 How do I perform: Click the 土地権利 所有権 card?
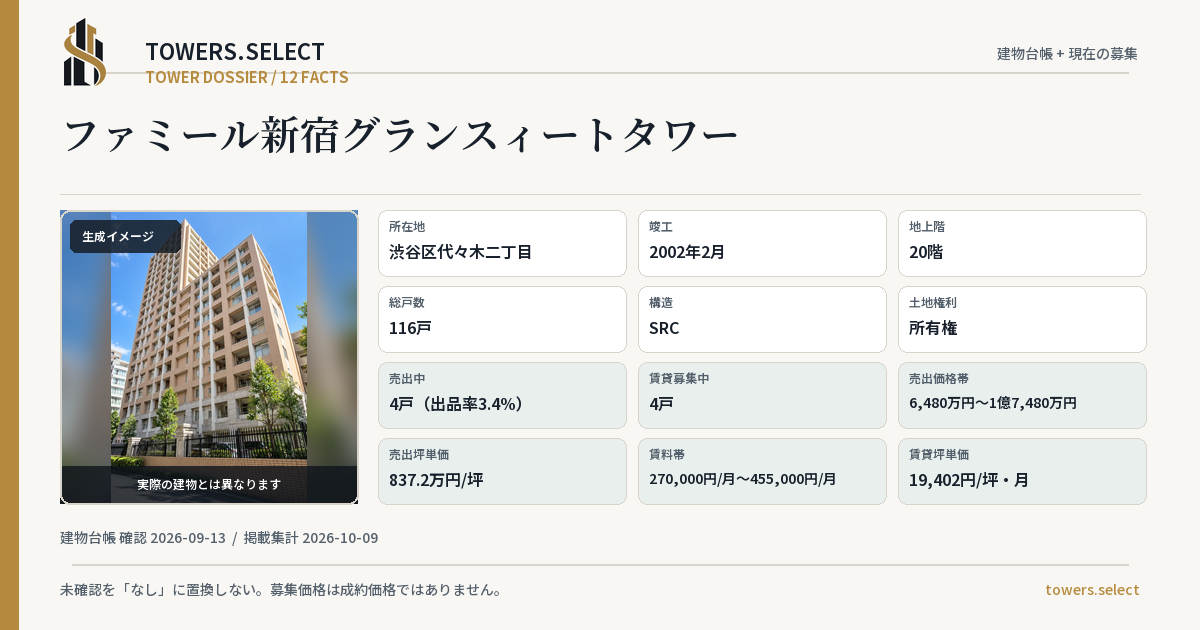[1022, 319]
